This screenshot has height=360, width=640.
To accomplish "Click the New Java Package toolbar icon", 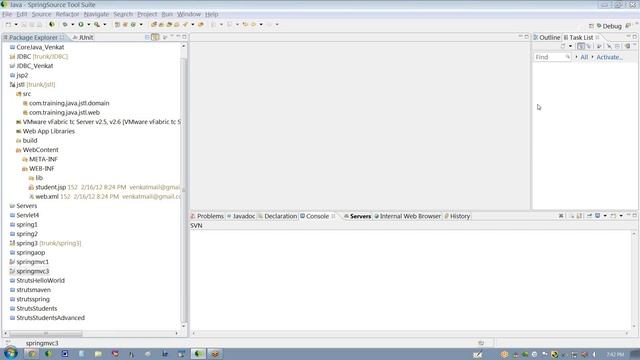I will point(125,24).
